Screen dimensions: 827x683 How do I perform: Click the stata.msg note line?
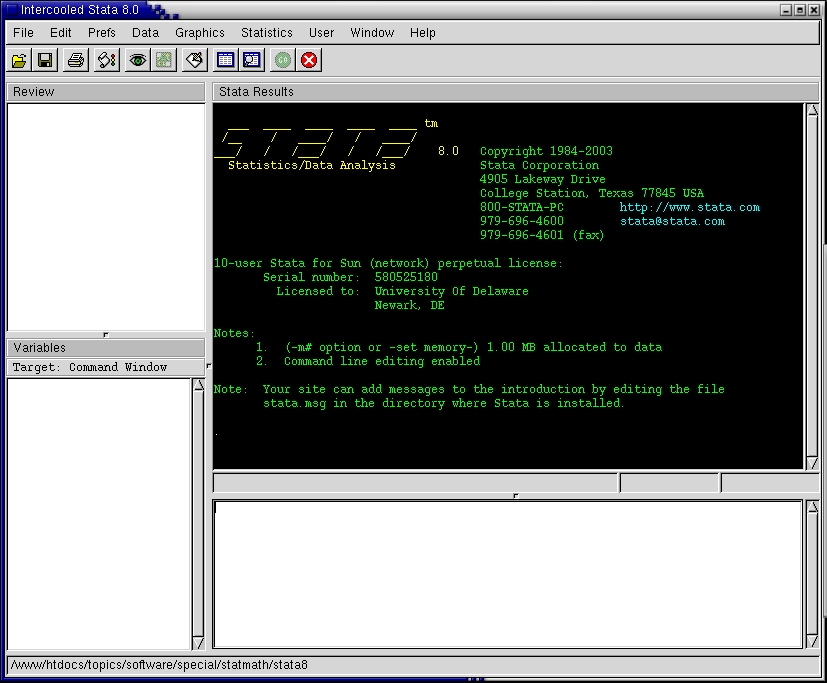[x=444, y=403]
